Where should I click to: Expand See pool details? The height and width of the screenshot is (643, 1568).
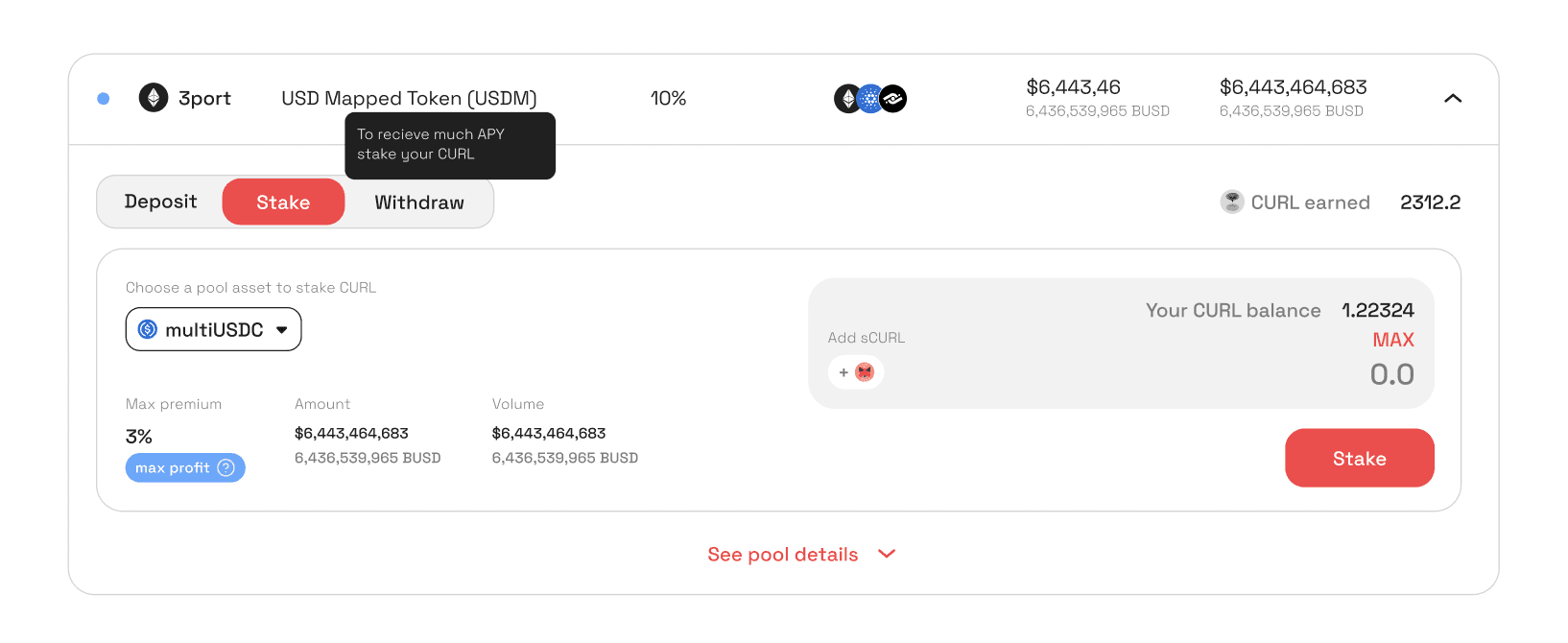pos(800,555)
